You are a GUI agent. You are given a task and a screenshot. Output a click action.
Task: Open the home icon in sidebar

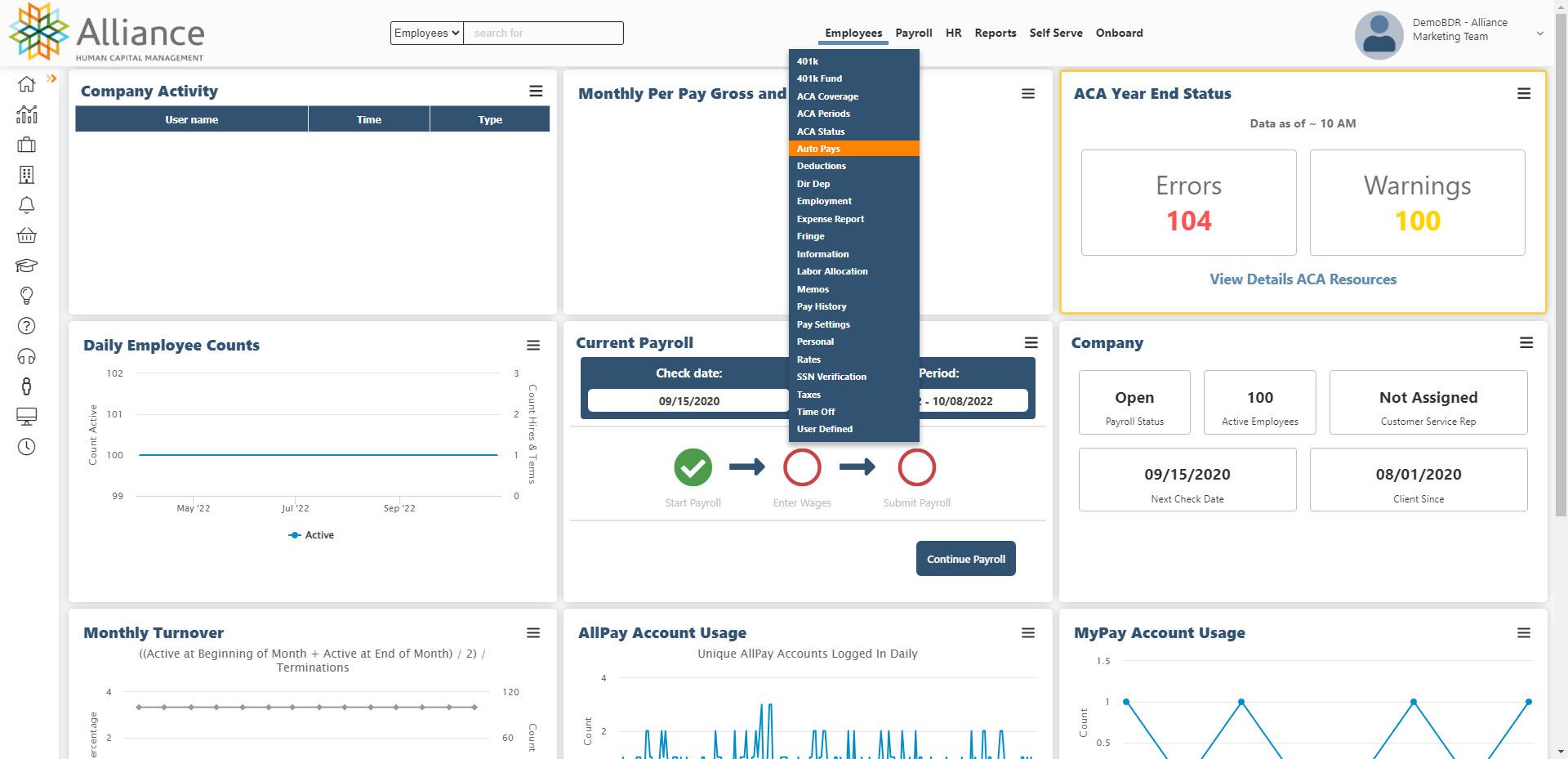click(26, 84)
